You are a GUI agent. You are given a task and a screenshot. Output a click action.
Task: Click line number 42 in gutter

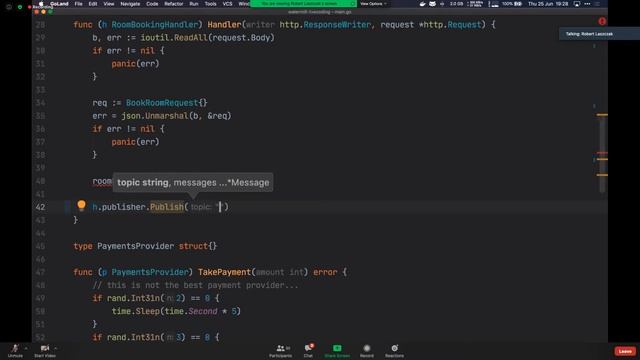point(40,207)
